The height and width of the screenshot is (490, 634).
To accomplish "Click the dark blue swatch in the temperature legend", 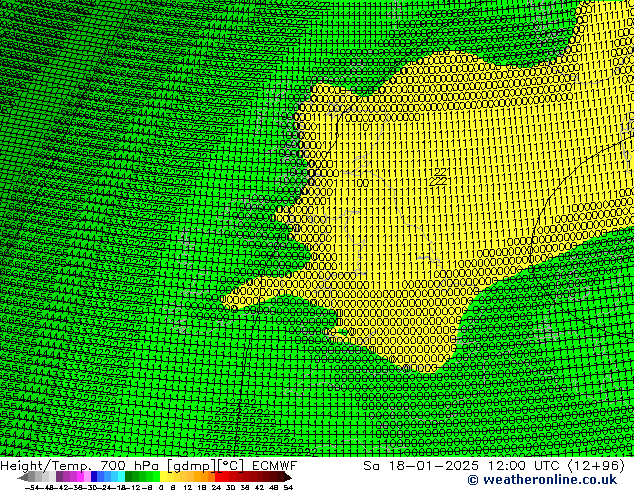I will click(x=94, y=477).
